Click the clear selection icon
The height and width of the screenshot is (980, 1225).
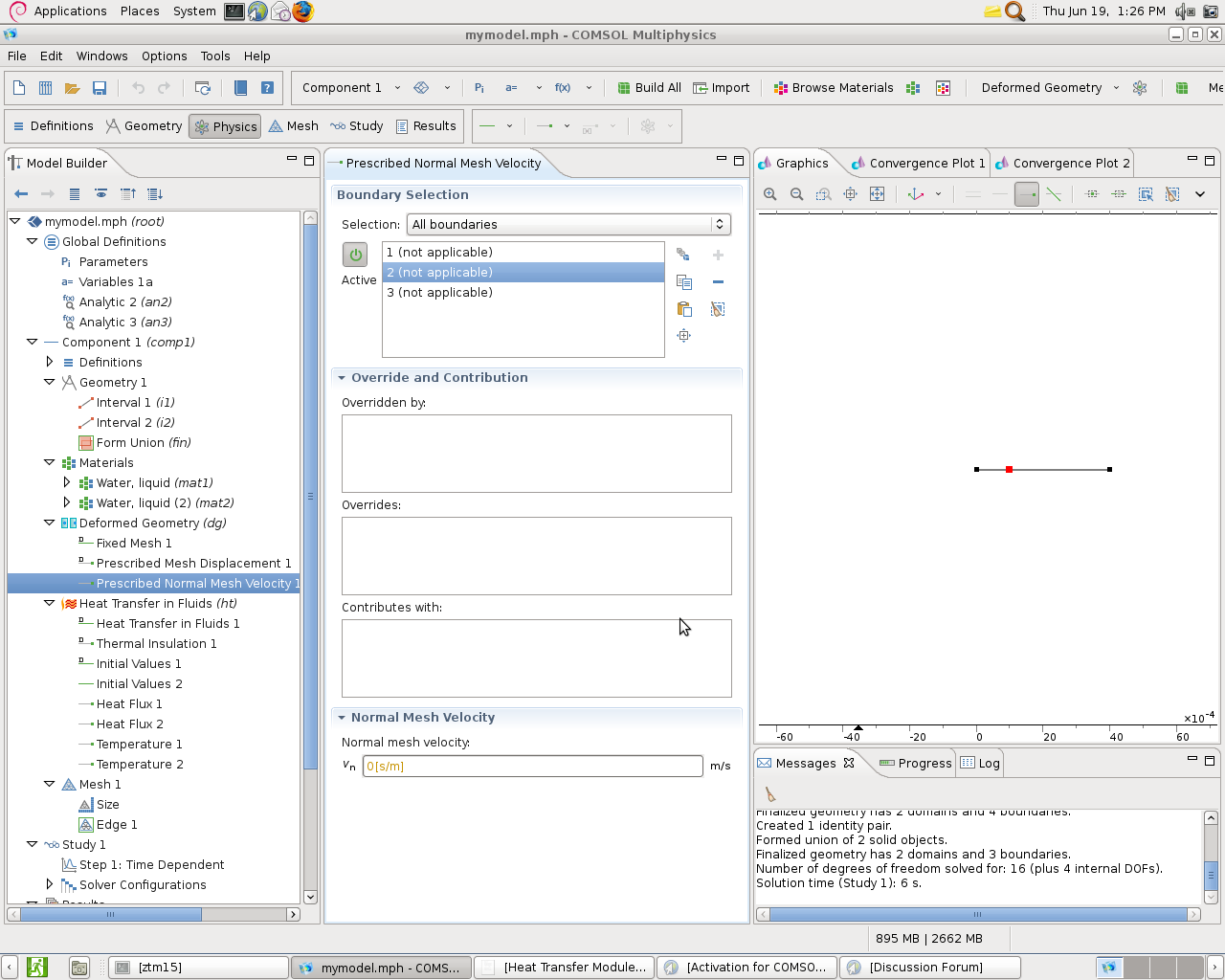719,309
